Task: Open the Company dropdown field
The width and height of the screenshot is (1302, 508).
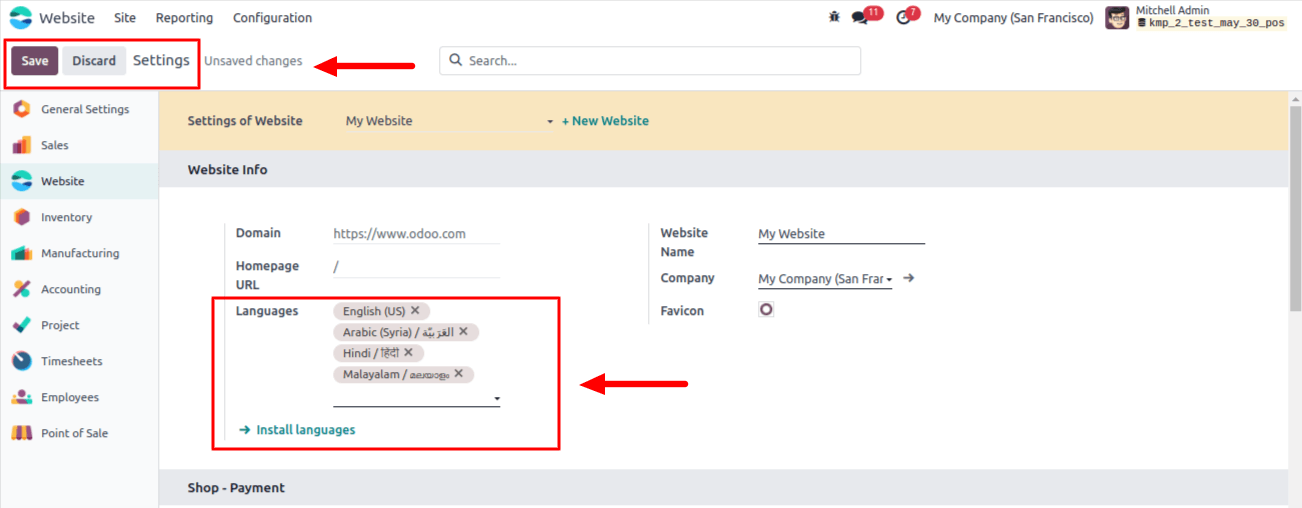Action: (x=825, y=279)
